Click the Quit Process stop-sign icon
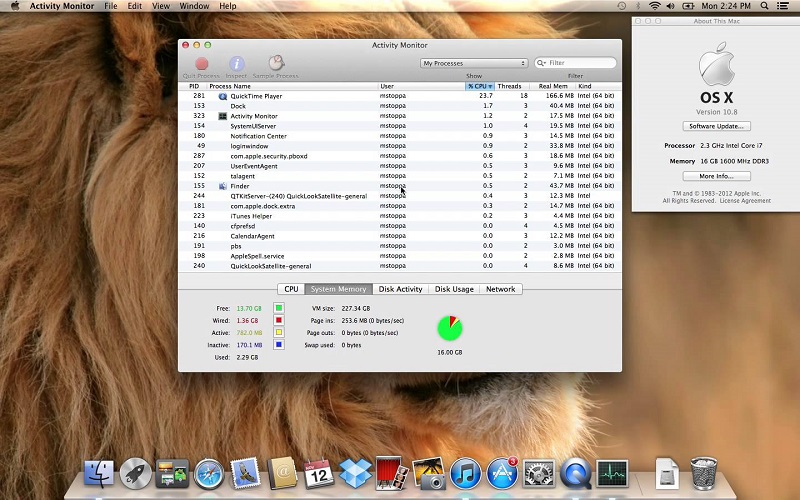Screen dimensions: 800x500 202,64
